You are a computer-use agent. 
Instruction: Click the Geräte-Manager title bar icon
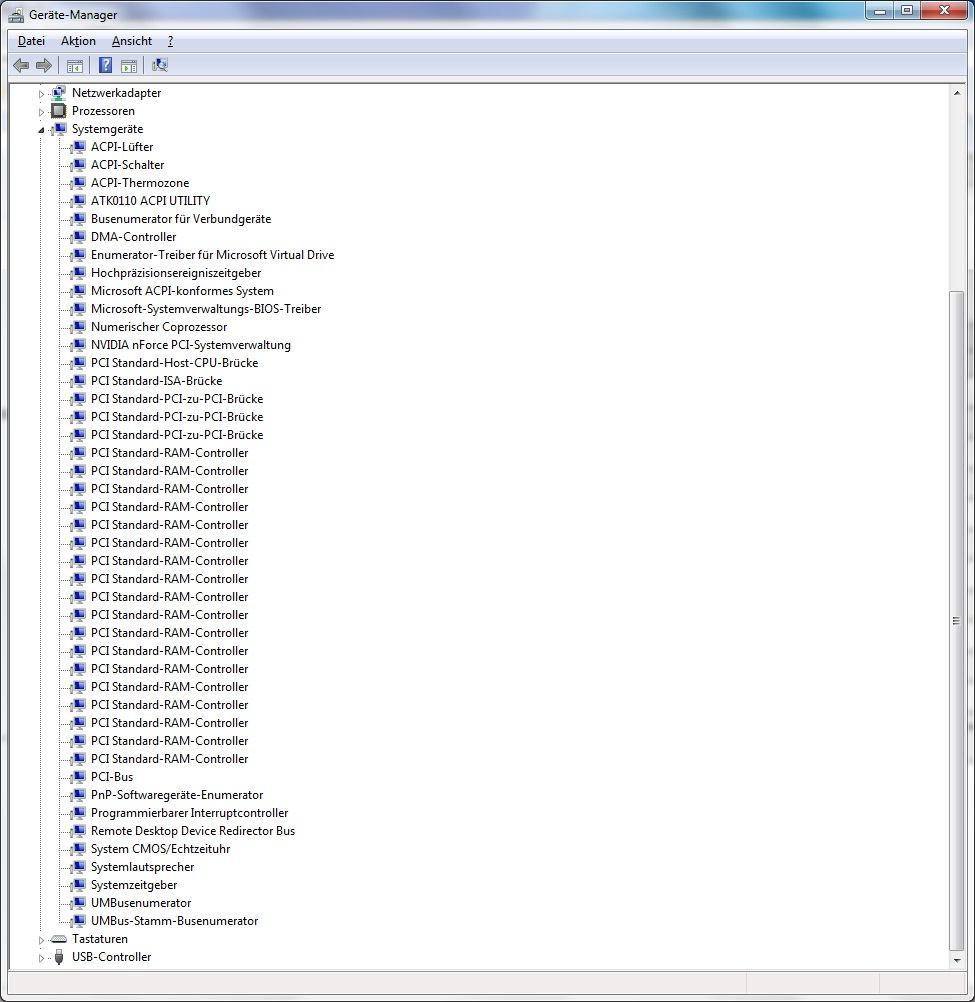click(17, 14)
